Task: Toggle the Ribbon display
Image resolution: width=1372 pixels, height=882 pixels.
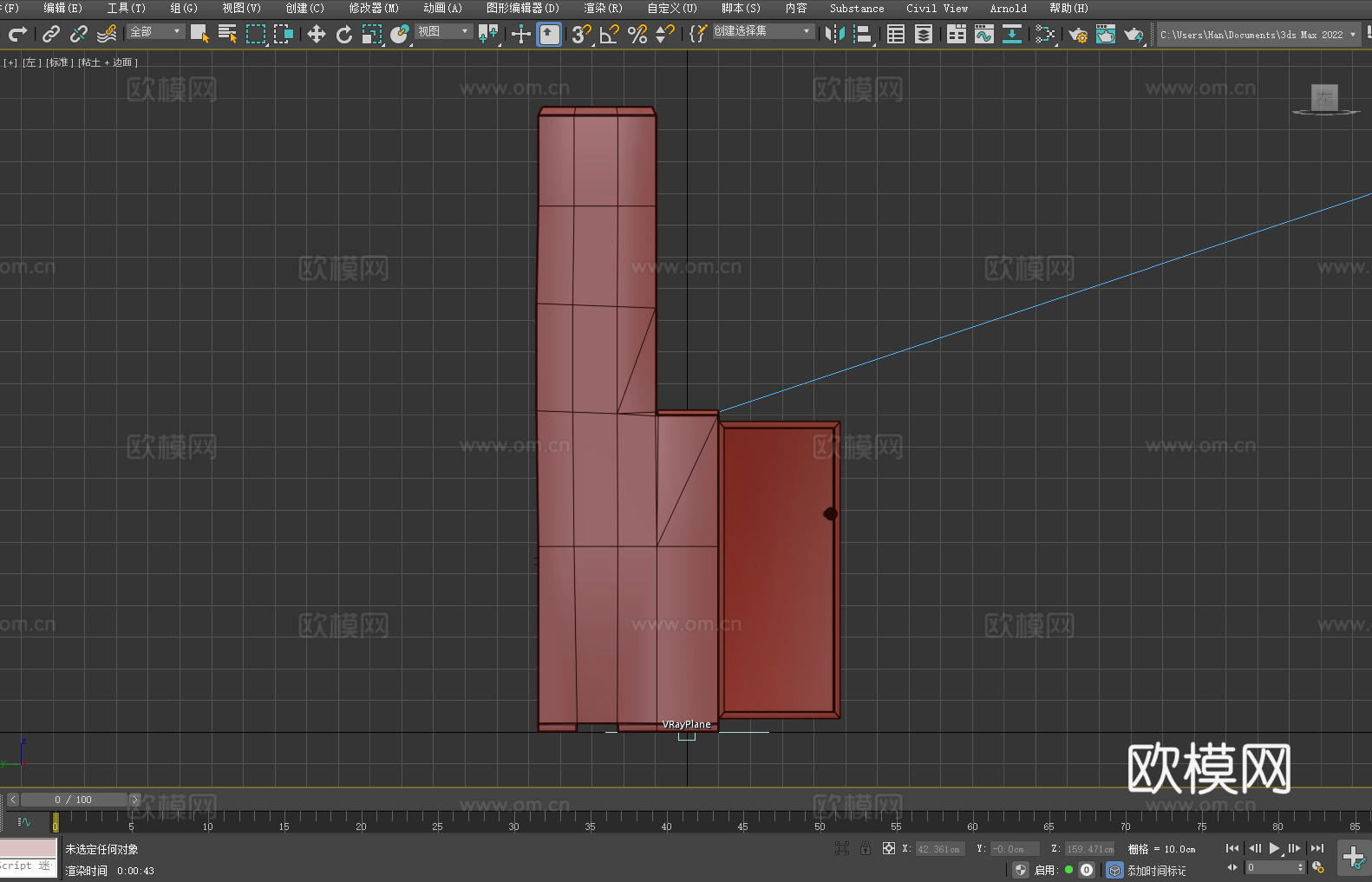Action: [x=957, y=34]
